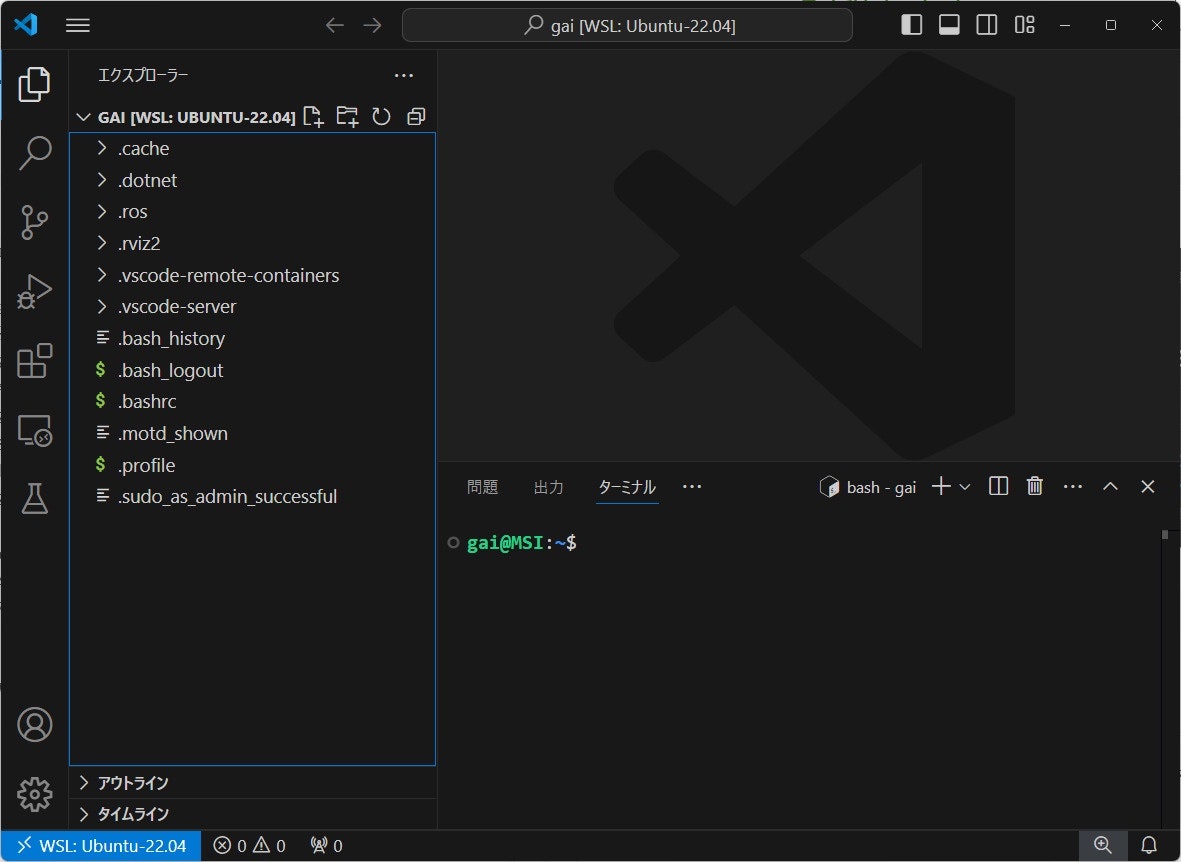Open the Testing flask view
1181x862 pixels.
pos(34,499)
